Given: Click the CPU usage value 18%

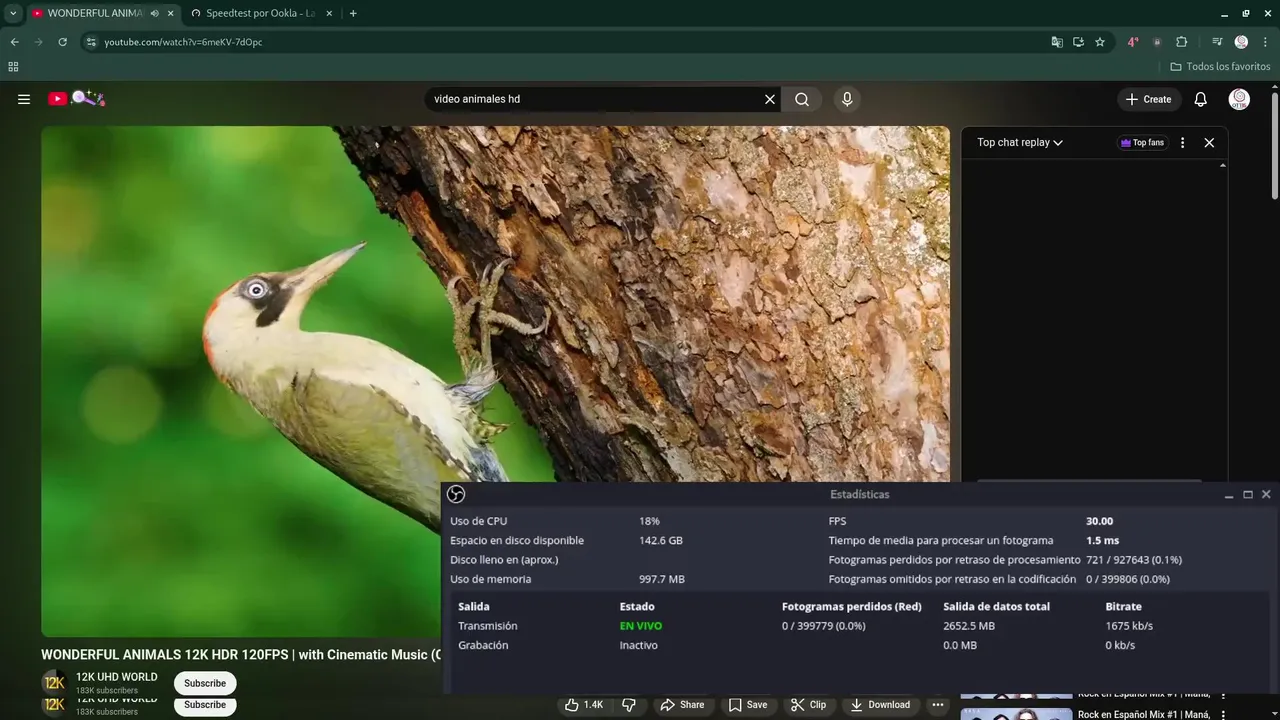Looking at the screenshot, I should point(649,521).
